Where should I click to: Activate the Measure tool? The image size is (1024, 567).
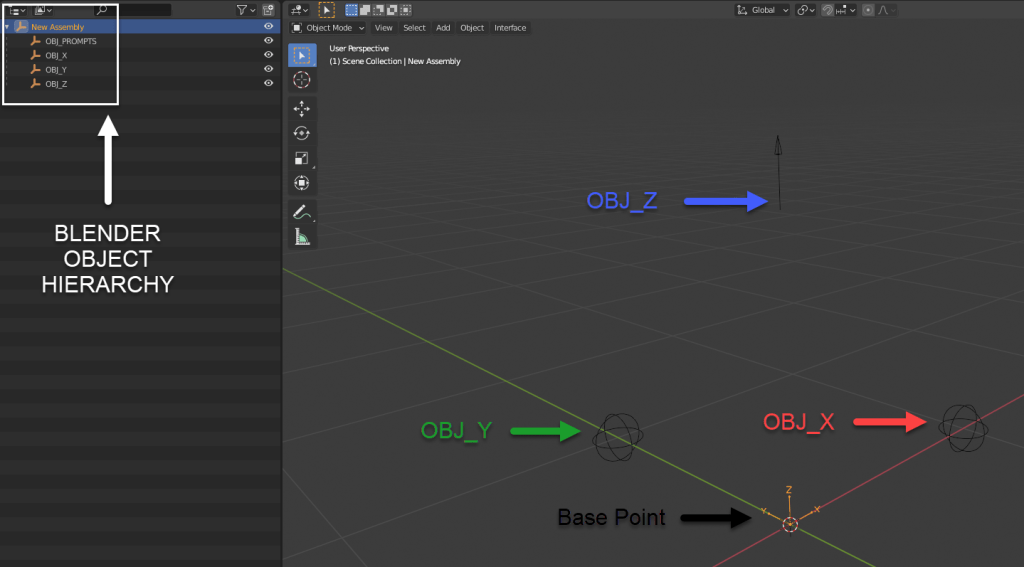[301, 237]
